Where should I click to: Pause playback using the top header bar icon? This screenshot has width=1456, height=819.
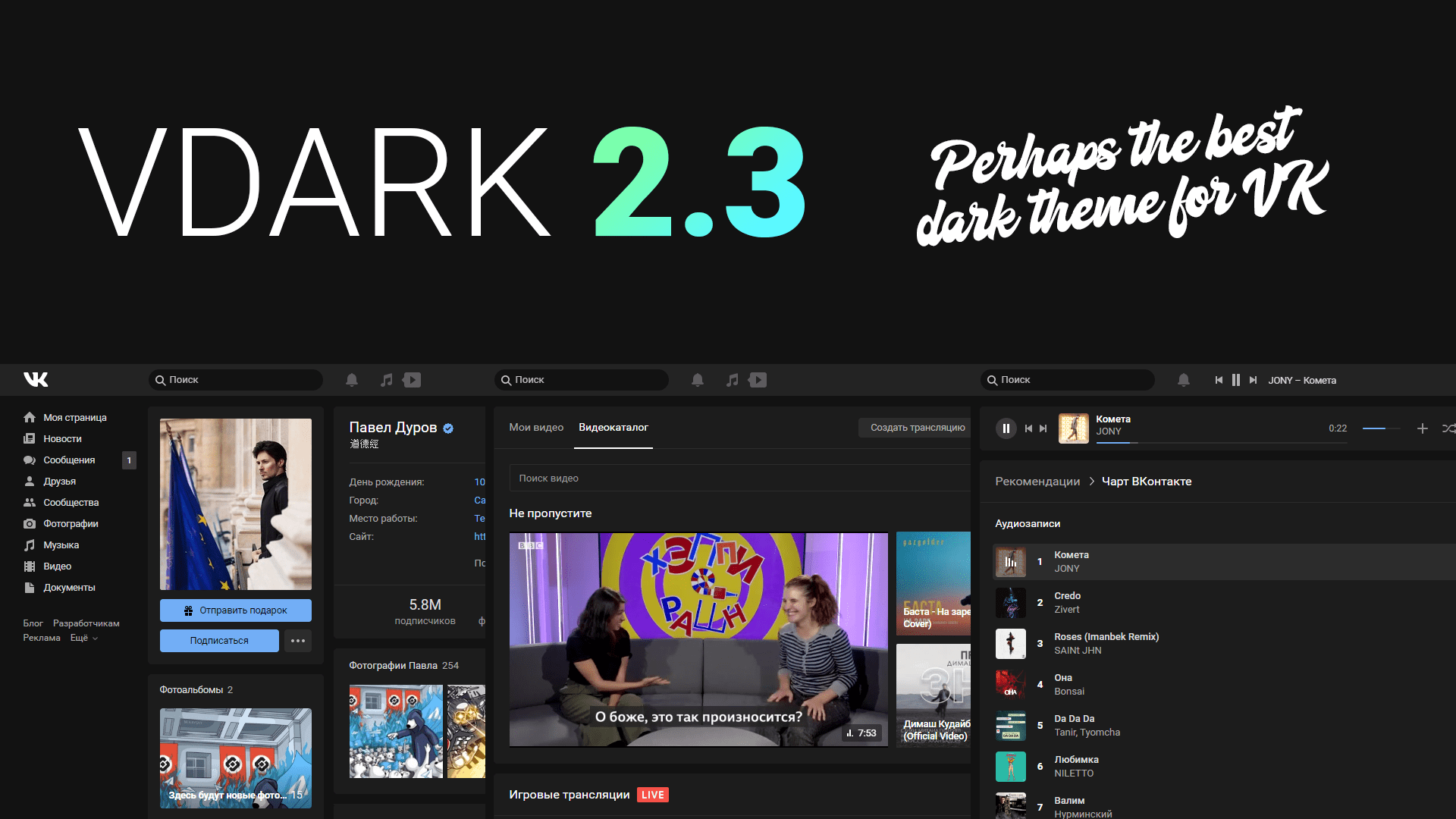pos(1236,380)
